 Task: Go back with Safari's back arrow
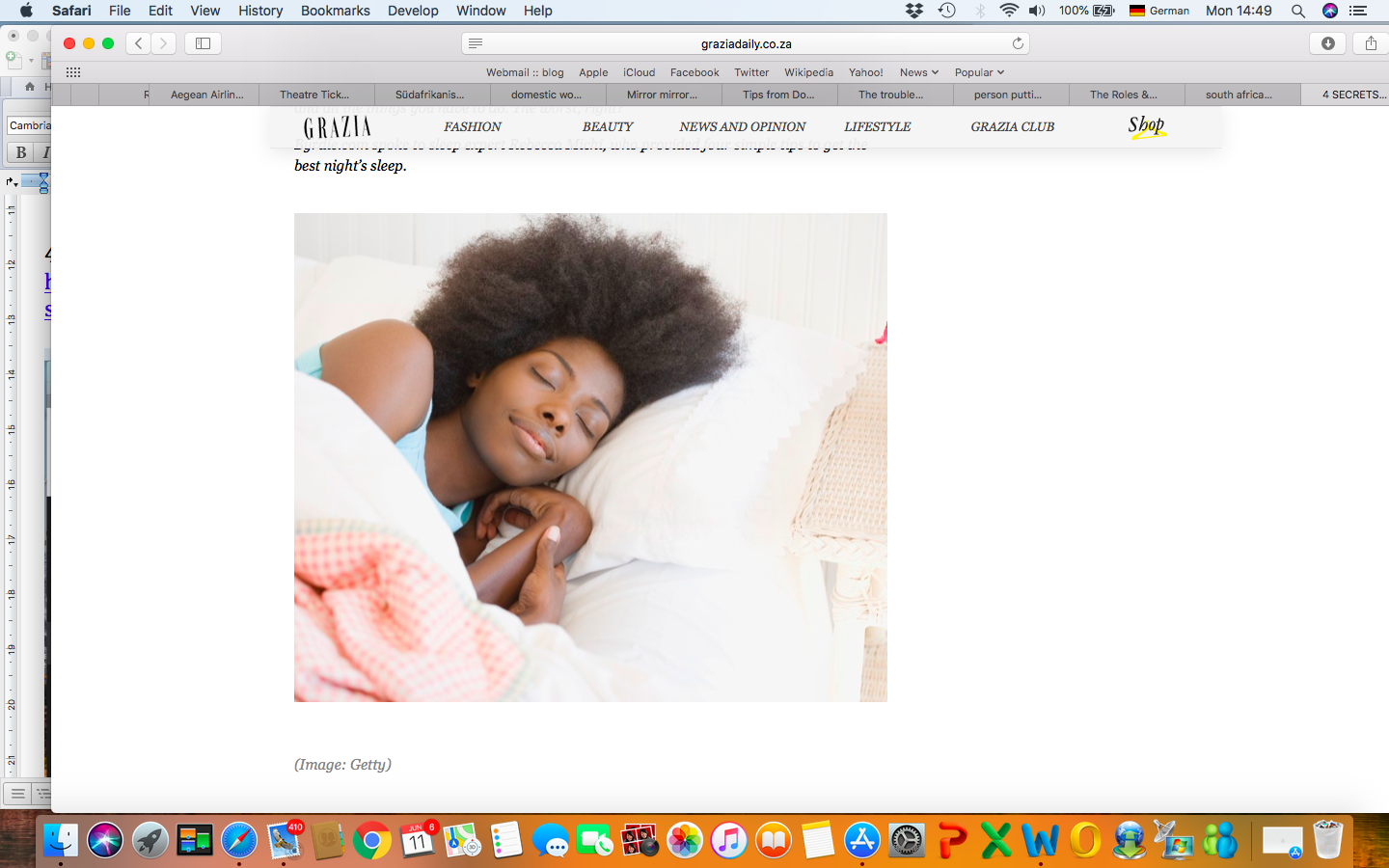coord(139,43)
